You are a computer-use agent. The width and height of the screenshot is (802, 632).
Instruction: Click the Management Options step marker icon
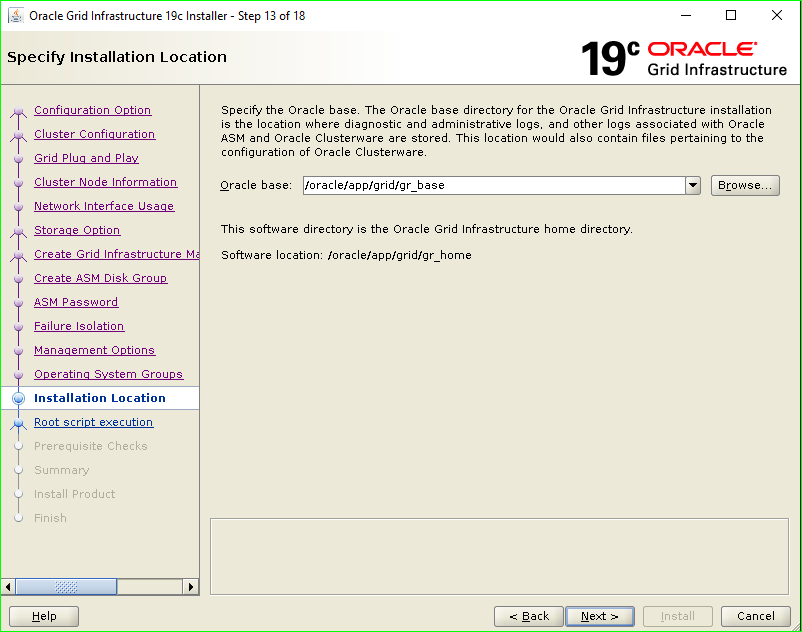pyautogui.click(x=18, y=351)
